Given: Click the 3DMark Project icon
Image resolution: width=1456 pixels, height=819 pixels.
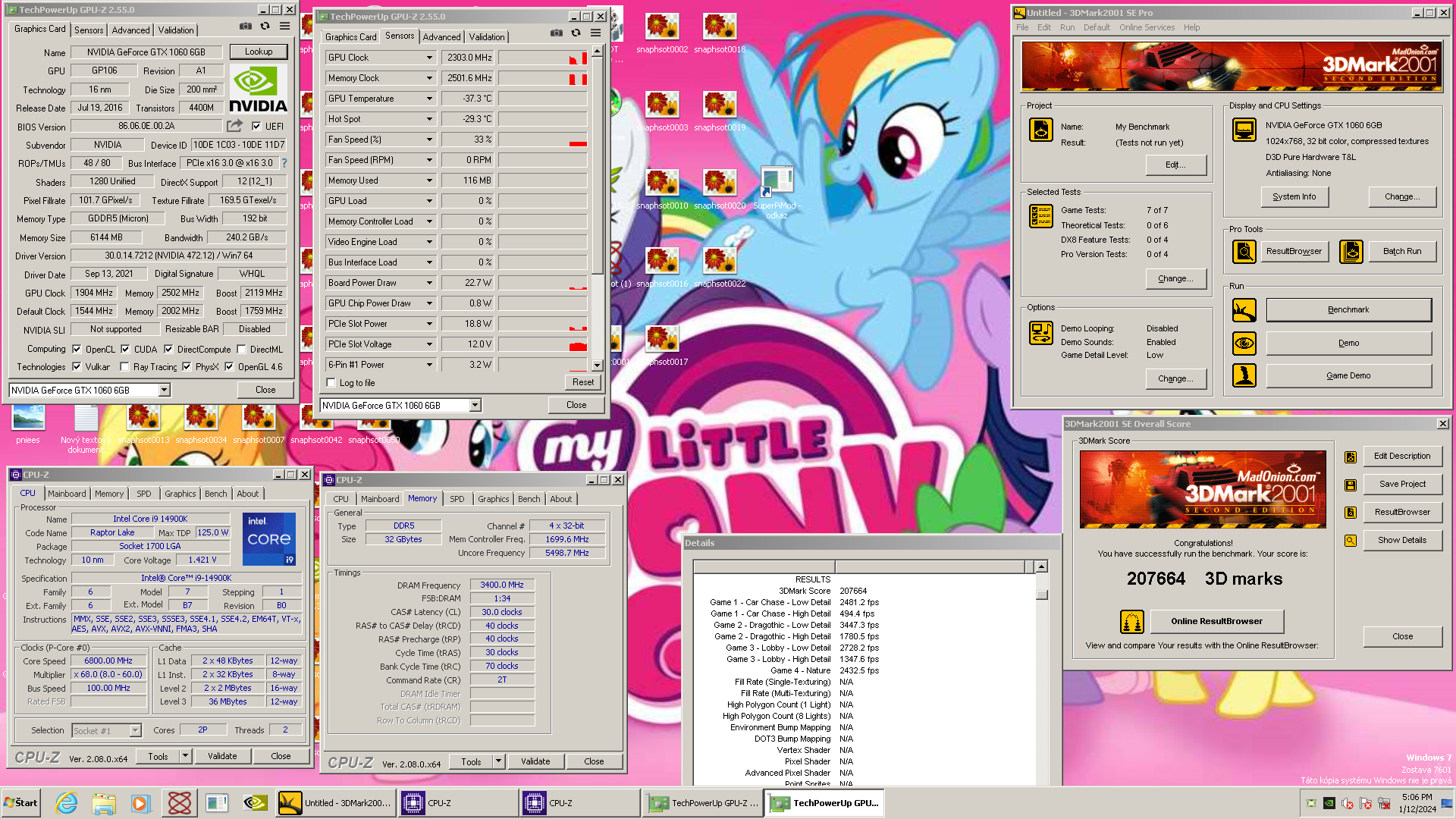Looking at the screenshot, I should [x=1041, y=130].
